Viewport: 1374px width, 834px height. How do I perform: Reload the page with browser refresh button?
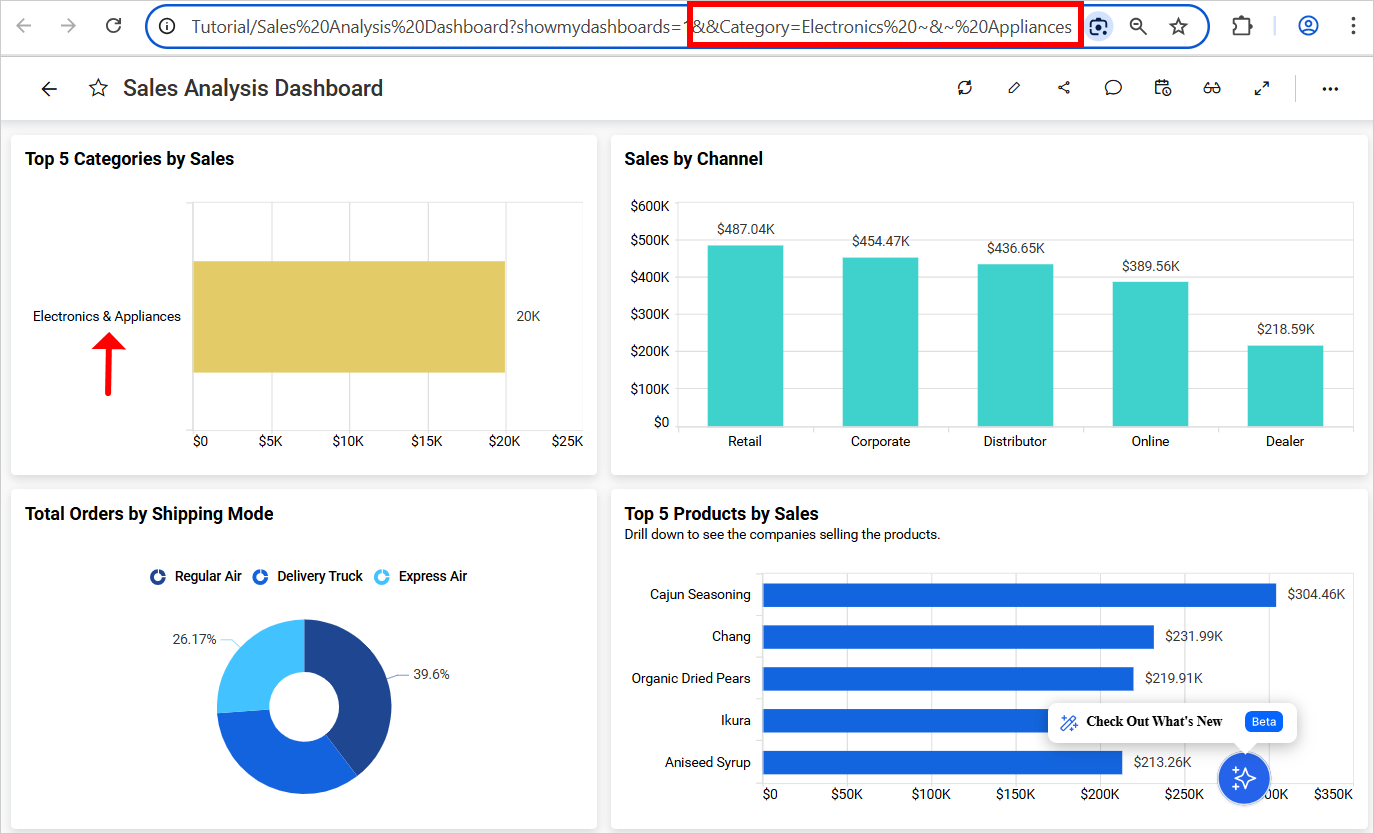coord(114,26)
